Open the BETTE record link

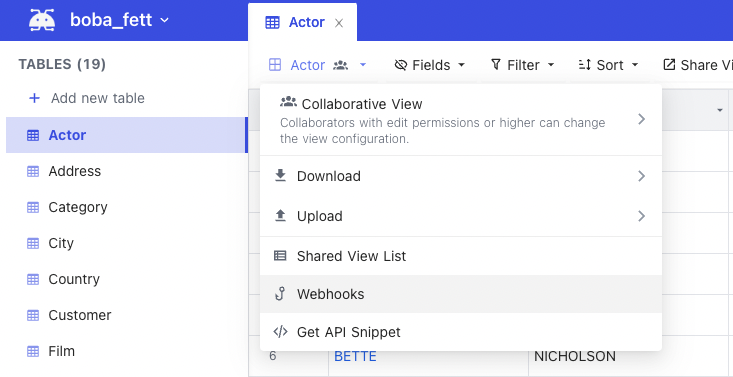pos(355,356)
